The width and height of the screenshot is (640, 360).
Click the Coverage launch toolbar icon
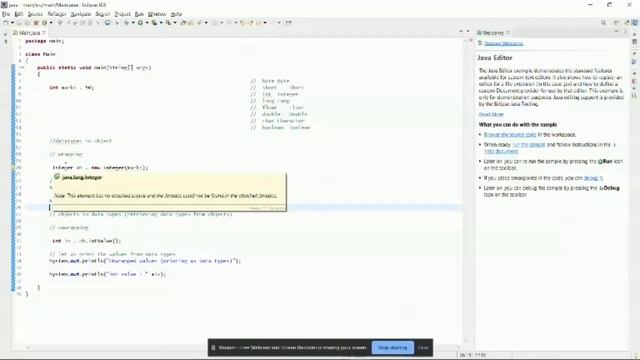(154, 23)
